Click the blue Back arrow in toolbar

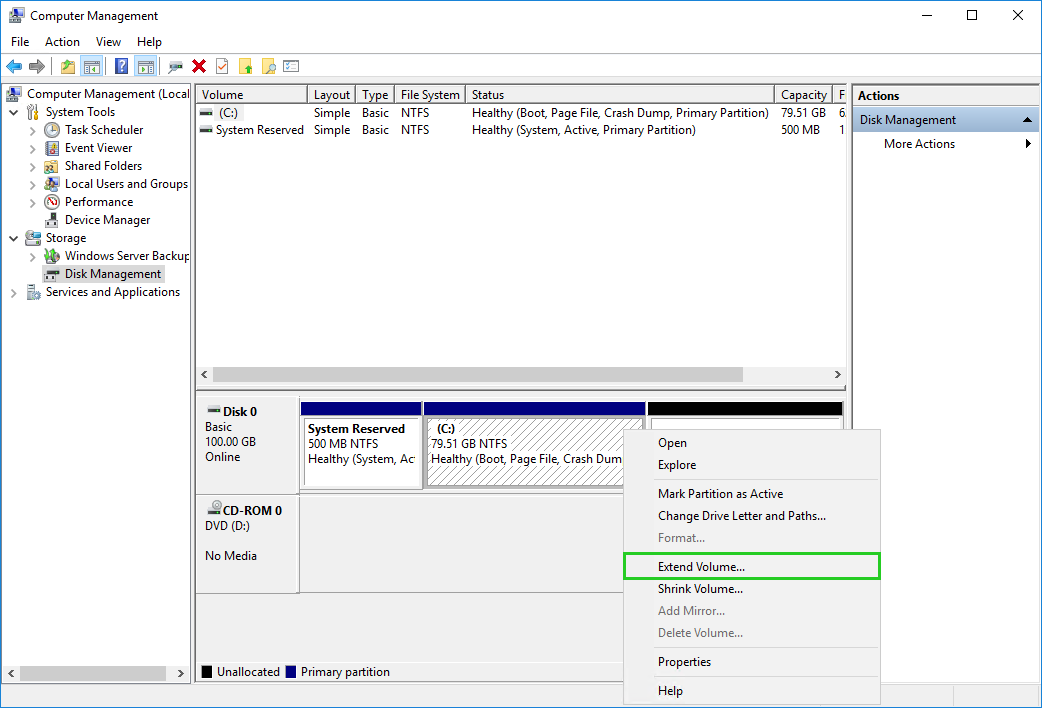click(14, 66)
